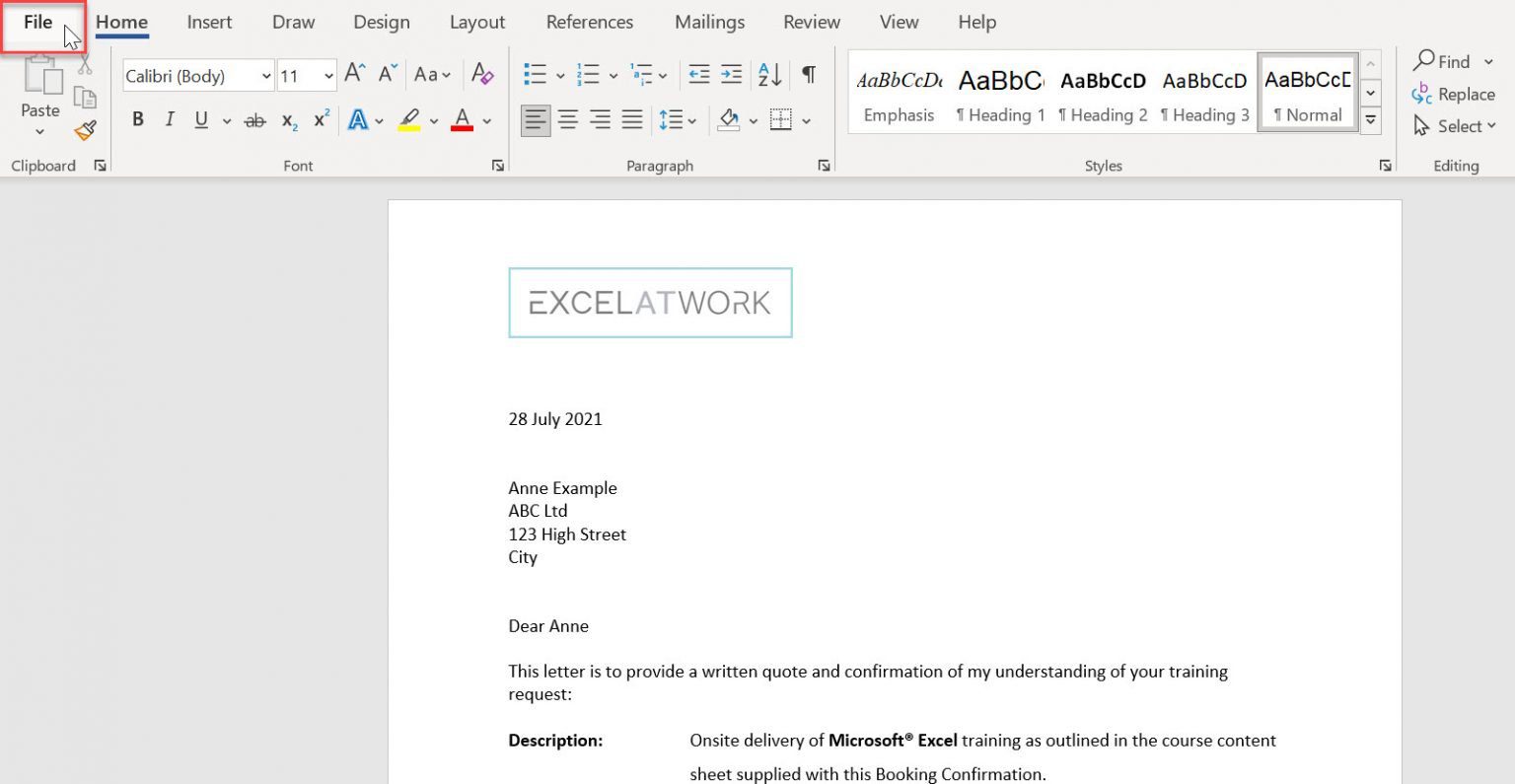Start a multilevel list
This screenshot has height=784, width=1515.
point(641,74)
